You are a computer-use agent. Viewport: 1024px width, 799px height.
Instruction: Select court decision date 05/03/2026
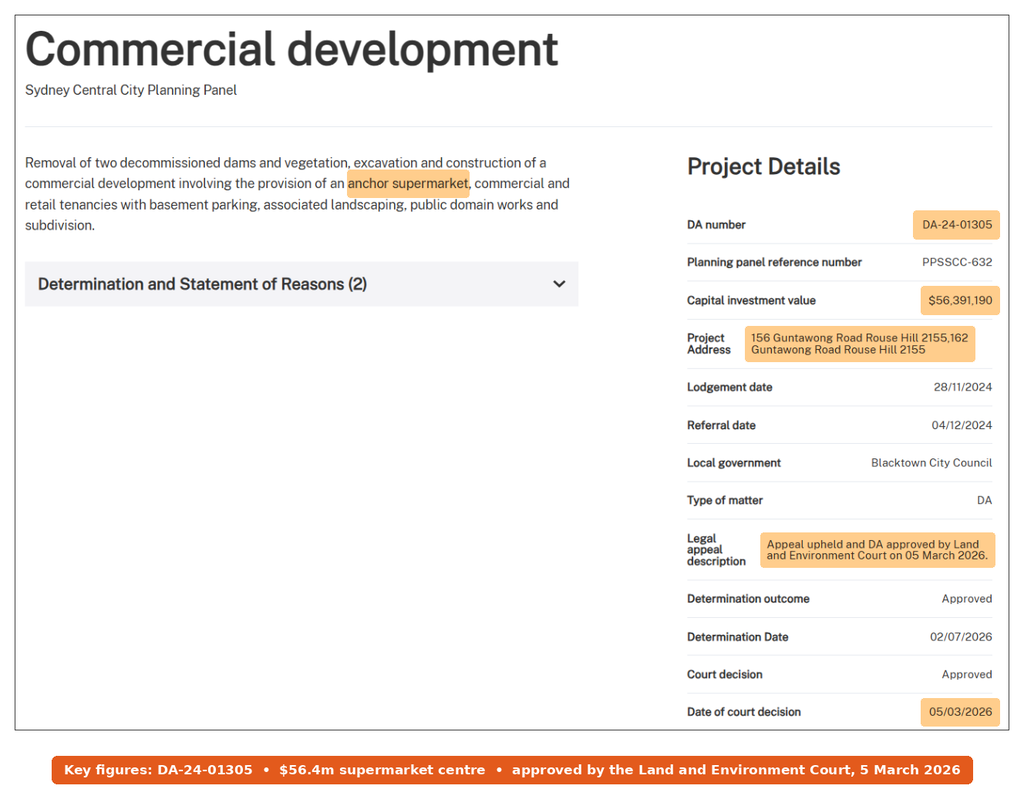[x=960, y=712]
